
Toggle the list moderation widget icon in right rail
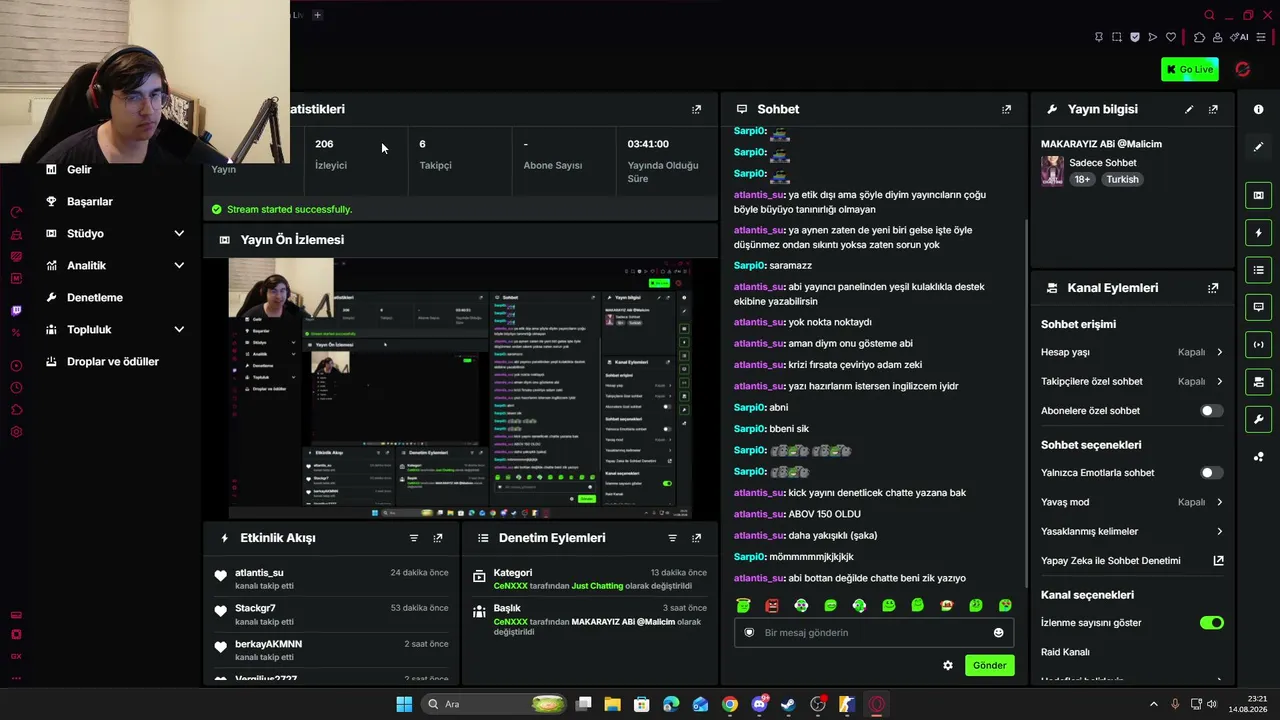tap(1258, 270)
